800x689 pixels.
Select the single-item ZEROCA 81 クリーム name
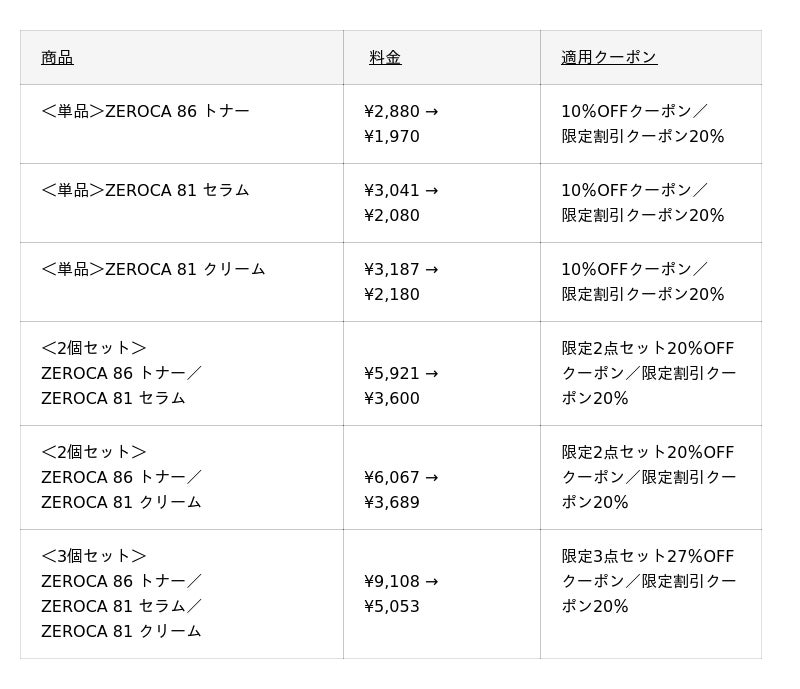[153, 269]
